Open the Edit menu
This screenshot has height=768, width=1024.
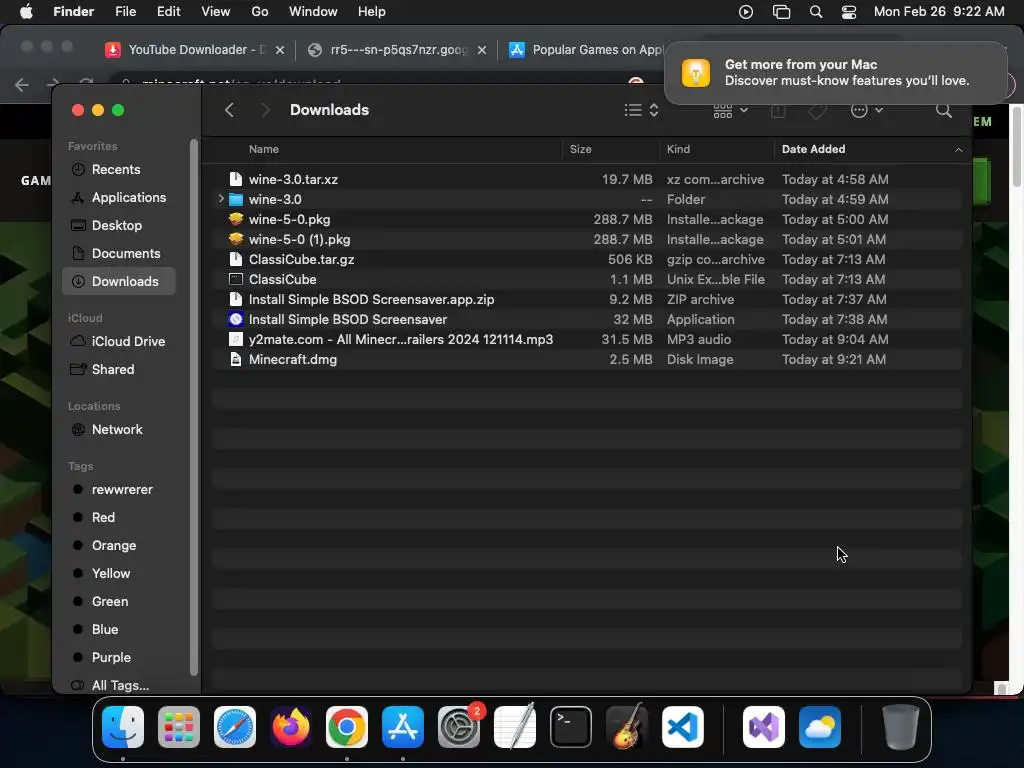coord(168,12)
